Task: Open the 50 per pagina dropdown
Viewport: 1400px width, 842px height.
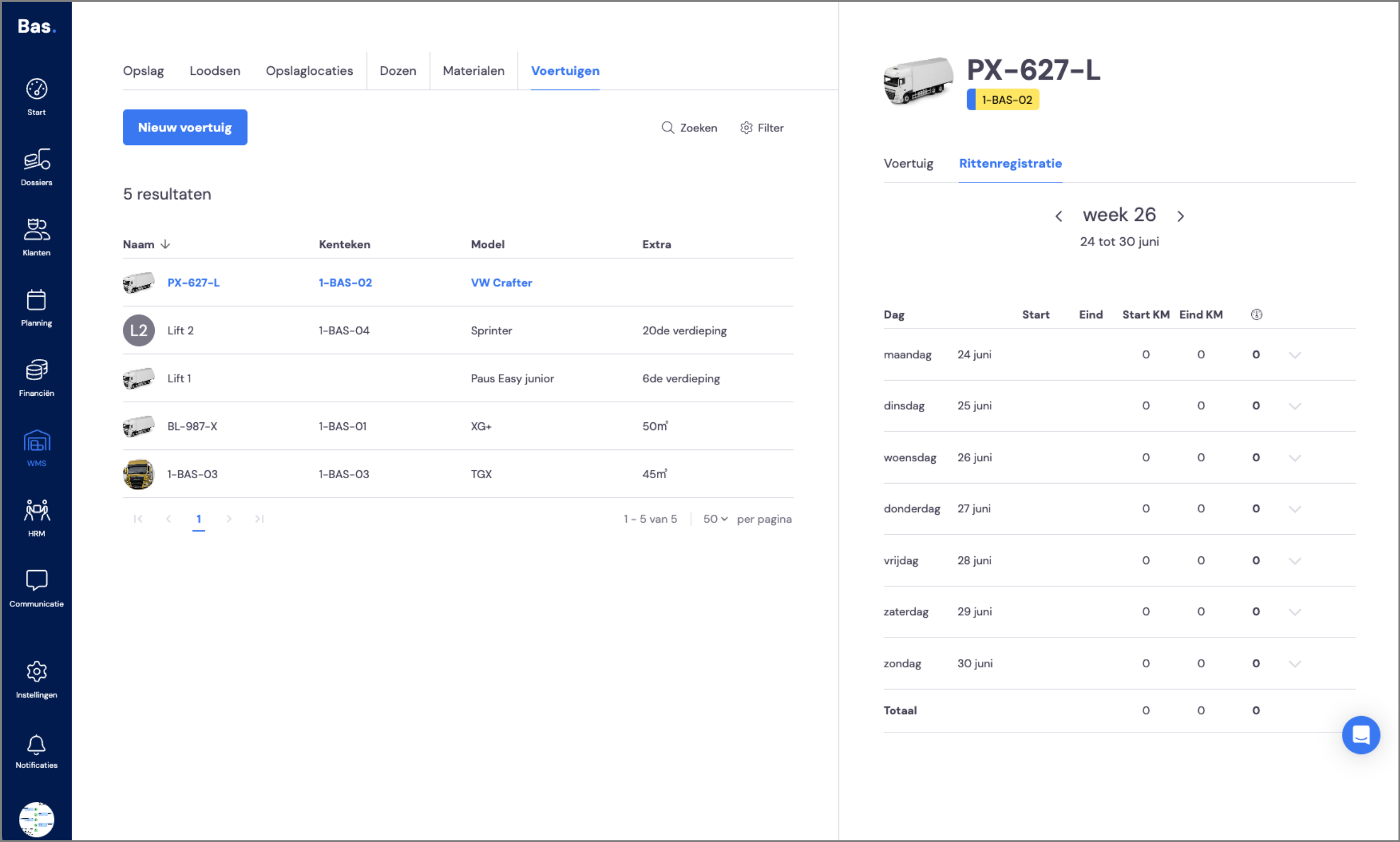Action: tap(715, 518)
